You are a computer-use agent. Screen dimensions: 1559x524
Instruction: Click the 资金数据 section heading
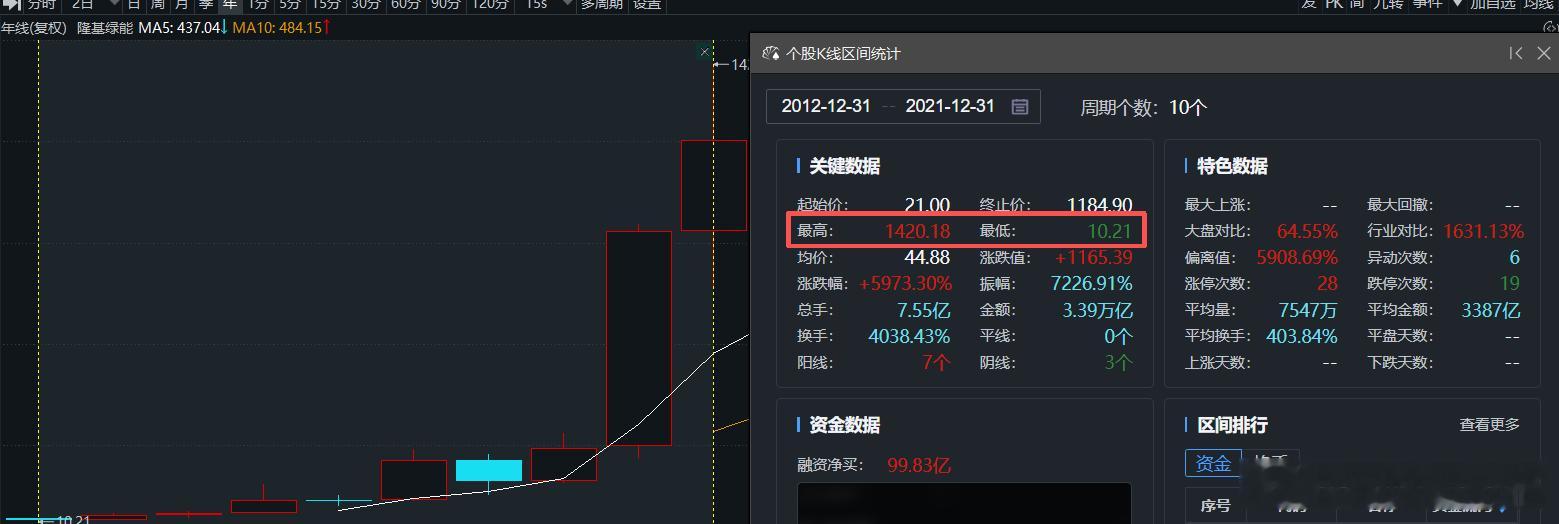pyautogui.click(x=844, y=425)
